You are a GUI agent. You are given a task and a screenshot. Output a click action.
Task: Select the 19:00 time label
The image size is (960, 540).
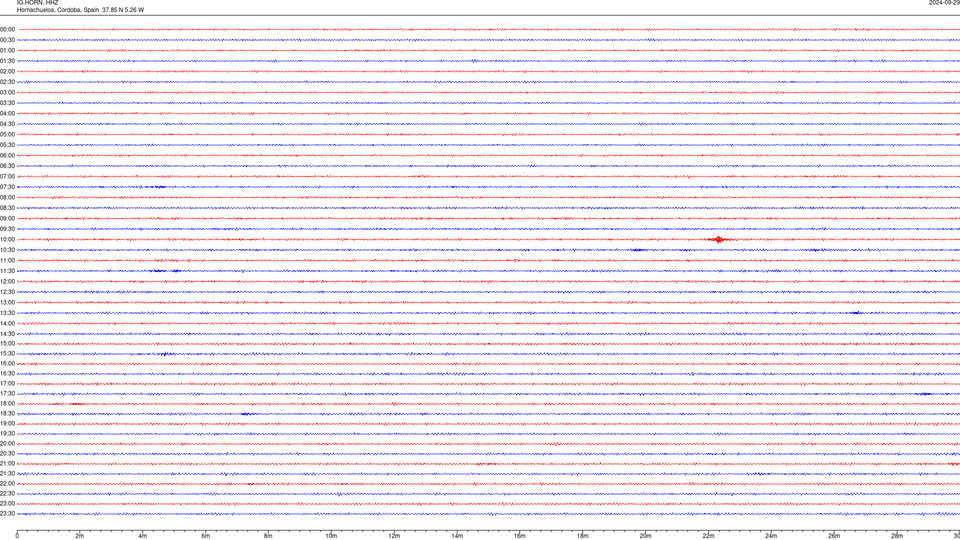click(7, 424)
